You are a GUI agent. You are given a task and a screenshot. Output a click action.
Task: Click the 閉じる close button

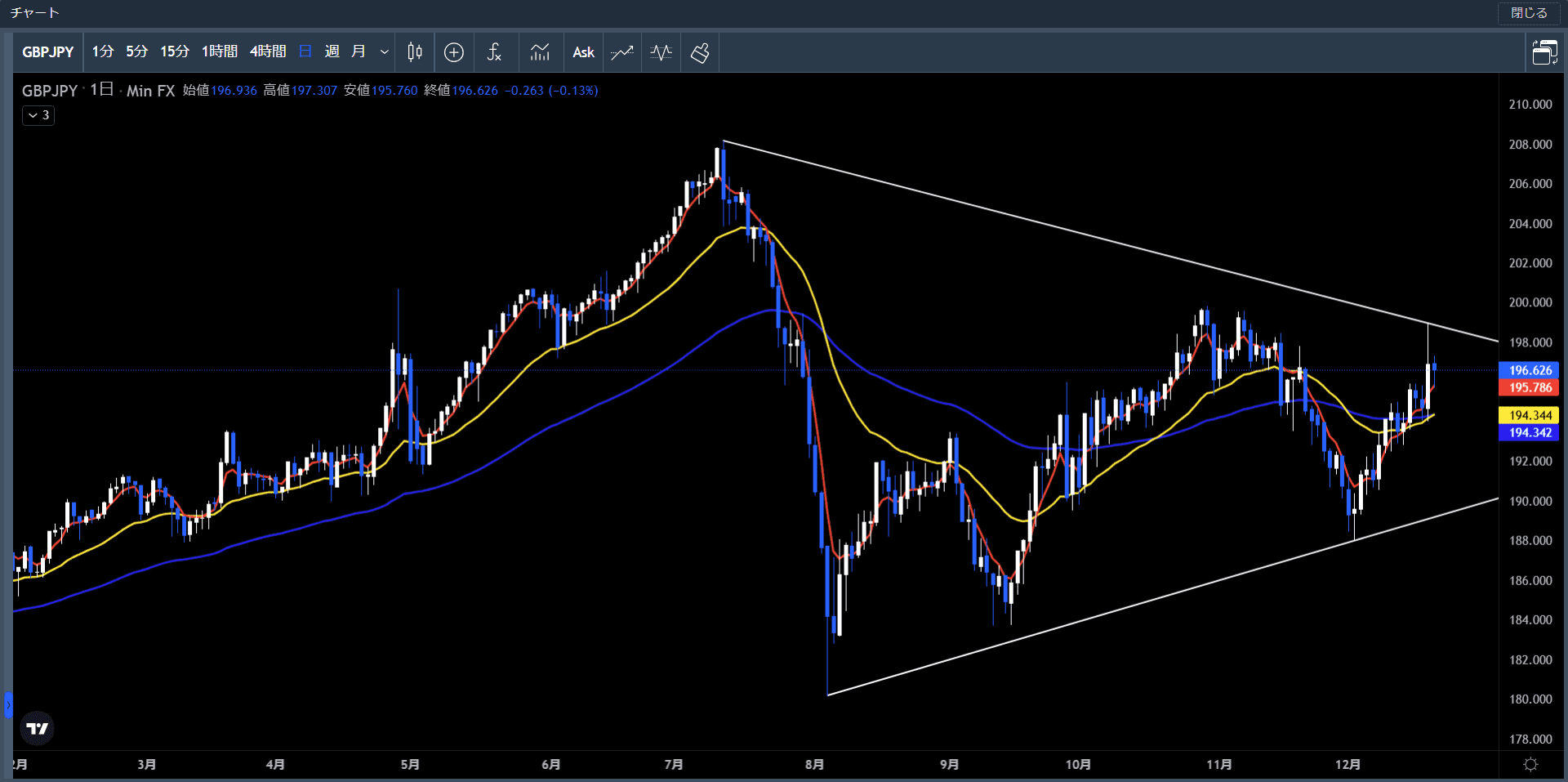1529,13
